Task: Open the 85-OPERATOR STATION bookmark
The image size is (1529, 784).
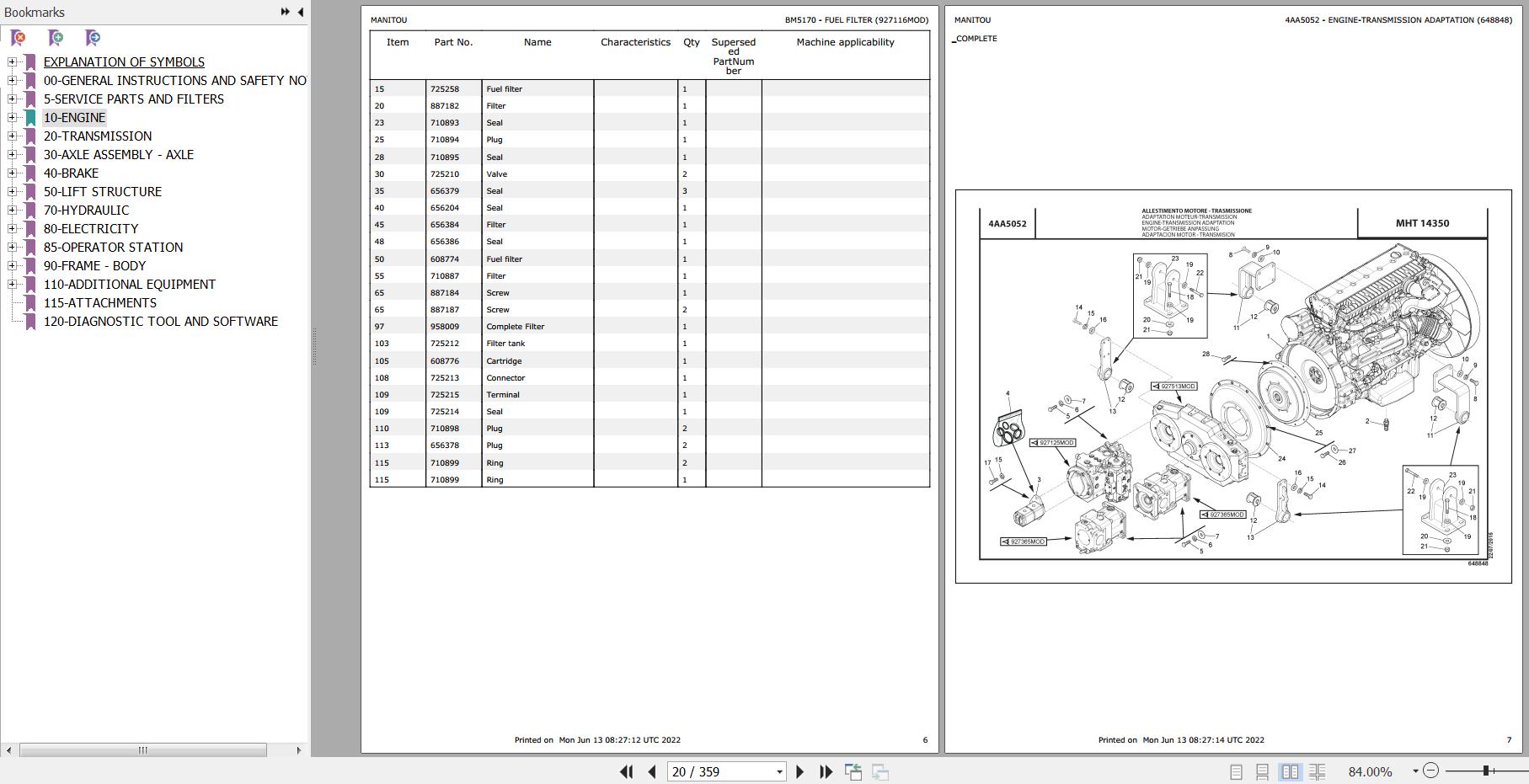Action: coord(113,248)
